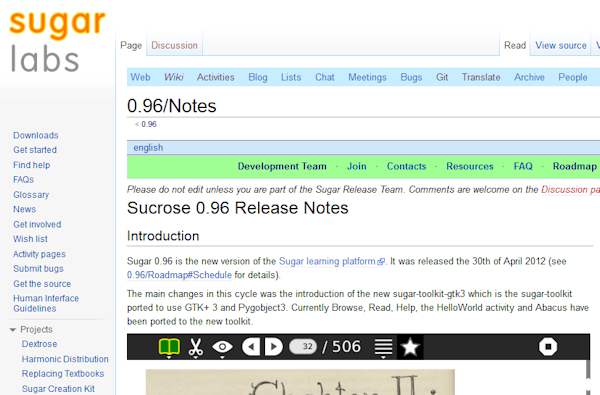The image size is (600, 395).
Task: Open the table of contents lines icon
Action: pyautogui.click(x=383, y=348)
